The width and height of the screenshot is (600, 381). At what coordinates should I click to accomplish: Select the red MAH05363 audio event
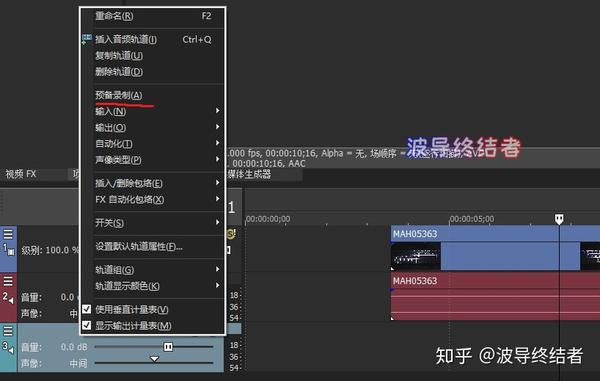coord(495,296)
